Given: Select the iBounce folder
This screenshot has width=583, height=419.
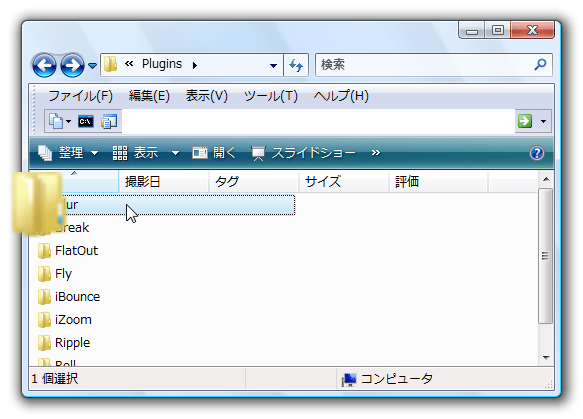Looking at the screenshot, I should (69, 297).
